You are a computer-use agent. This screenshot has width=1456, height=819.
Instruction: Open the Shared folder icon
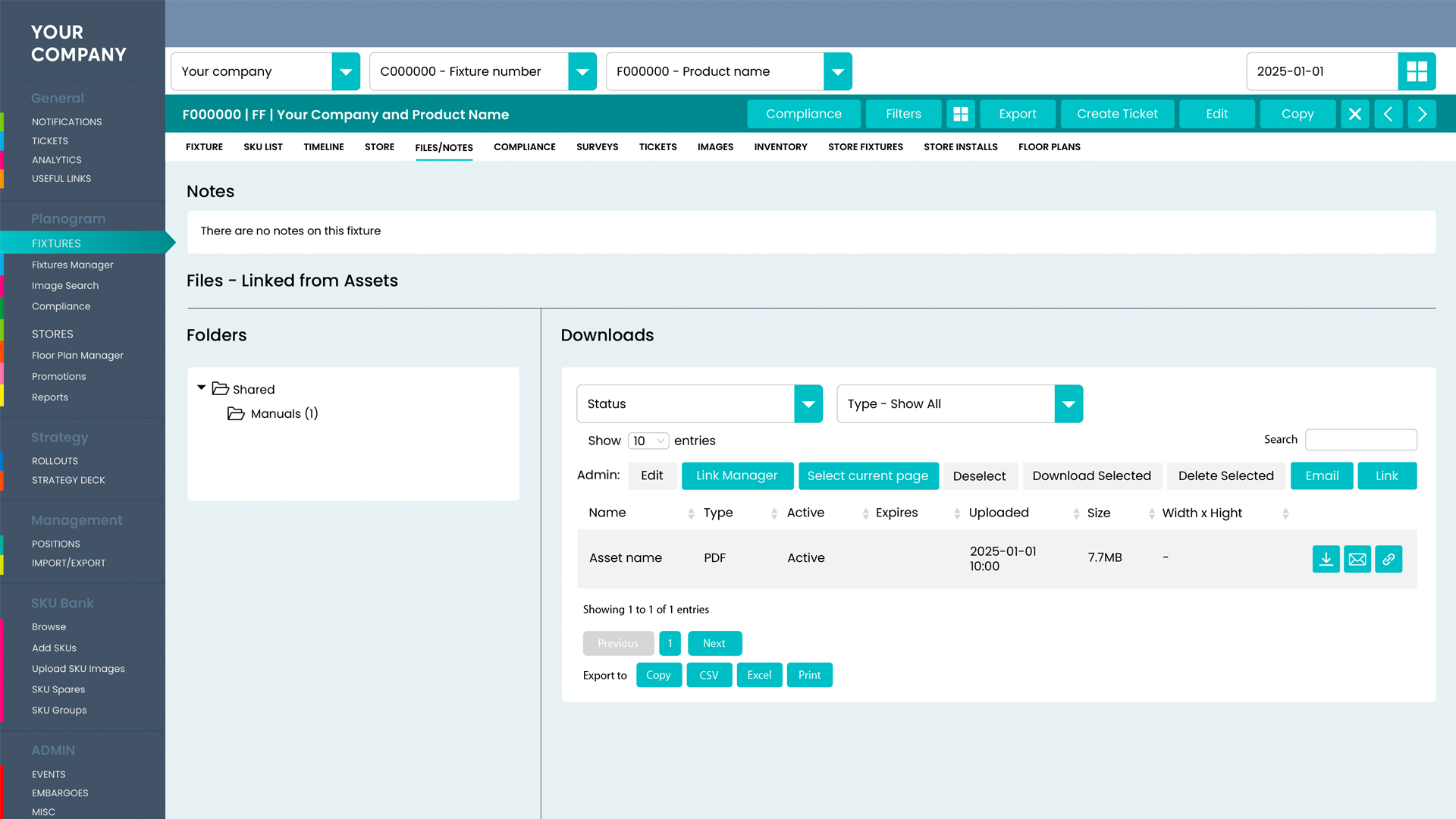pos(220,388)
